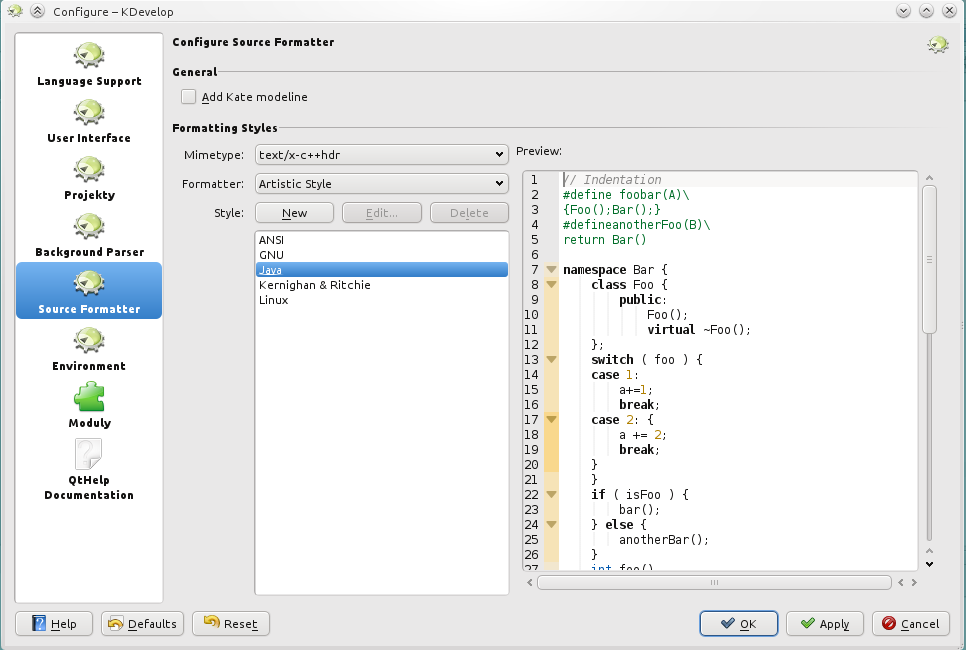Open the Projekty settings page
This screenshot has height=650, width=966.
[89, 178]
